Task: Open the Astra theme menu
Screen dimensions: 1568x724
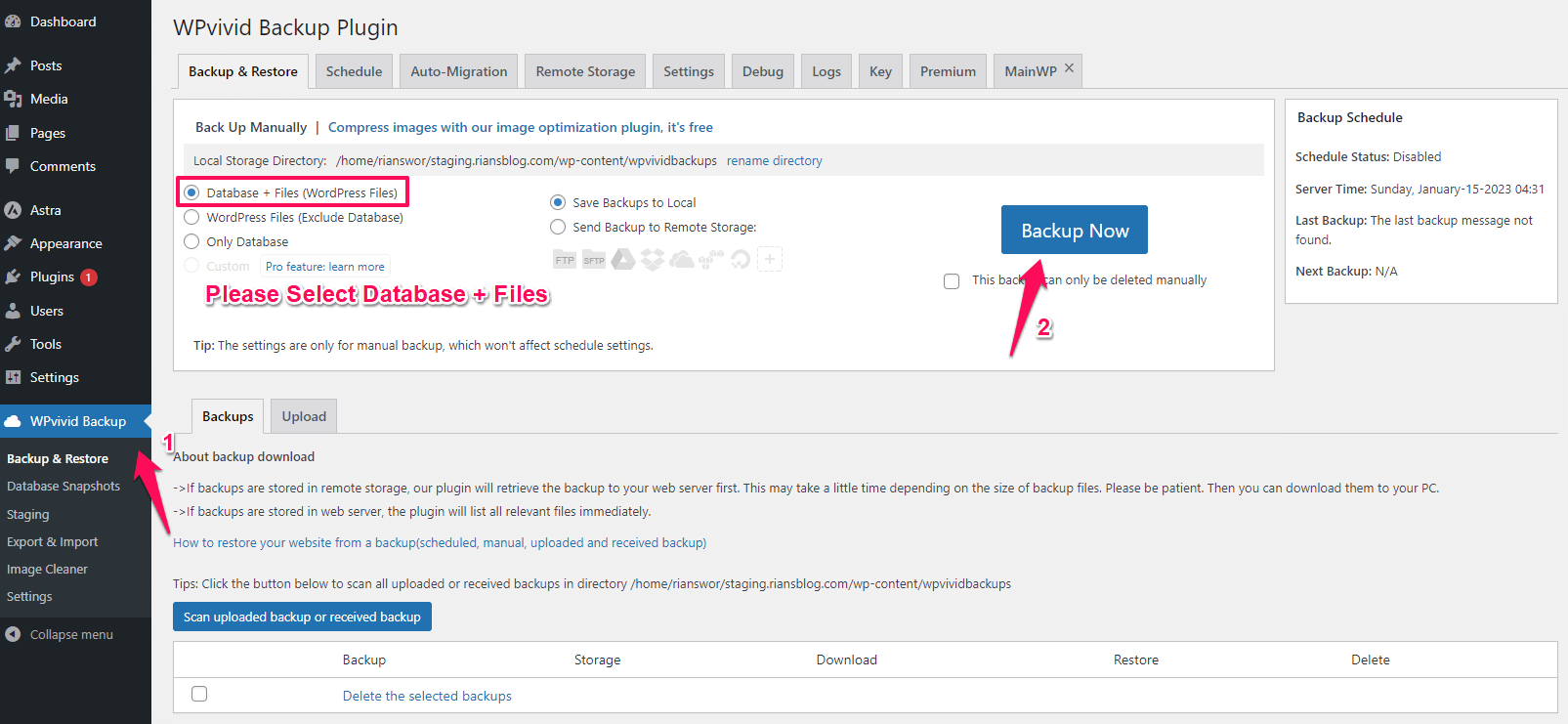Action: tap(45, 210)
